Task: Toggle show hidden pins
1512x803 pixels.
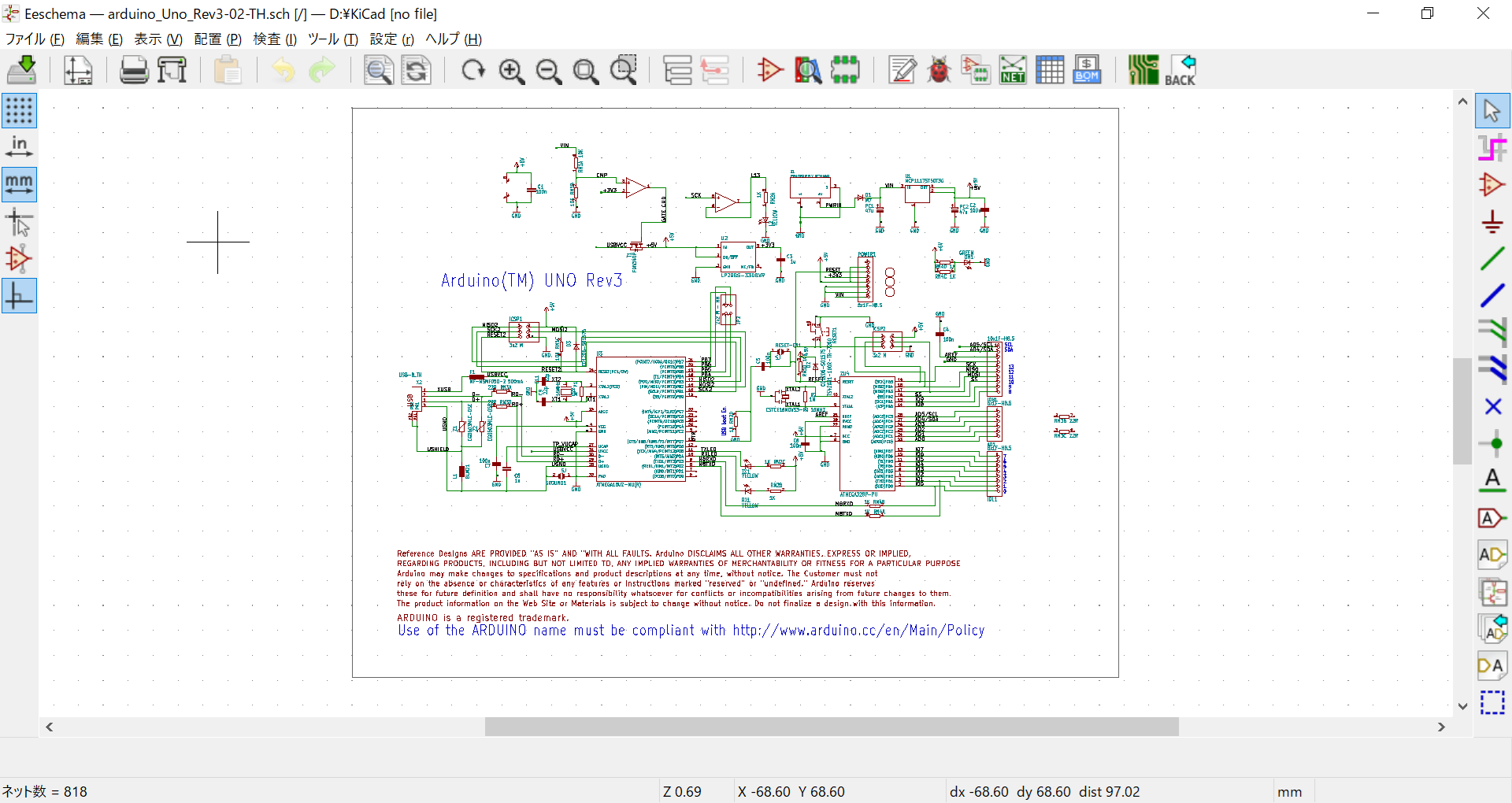Action: tap(19, 259)
